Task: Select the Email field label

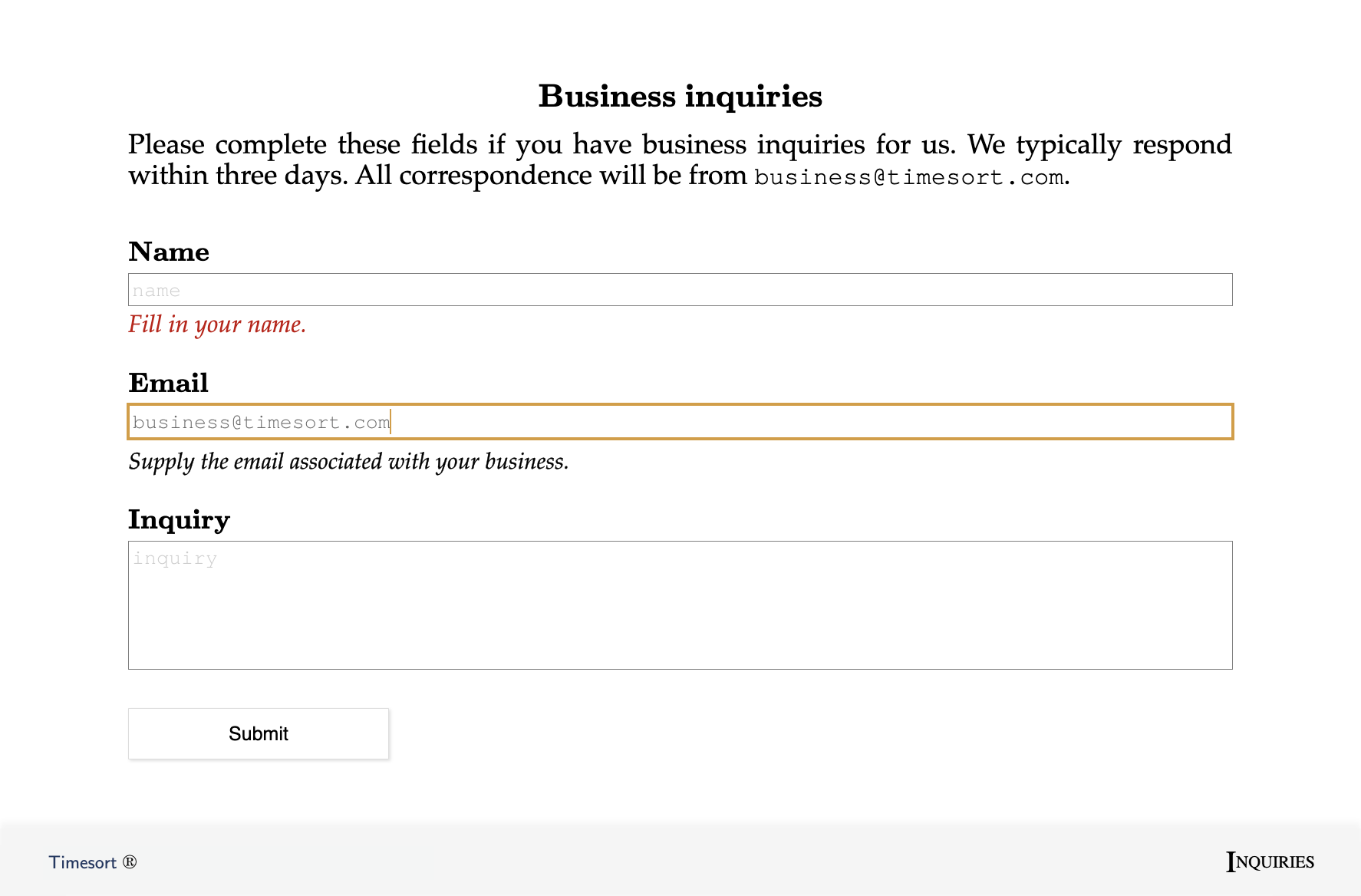Action: tap(169, 383)
